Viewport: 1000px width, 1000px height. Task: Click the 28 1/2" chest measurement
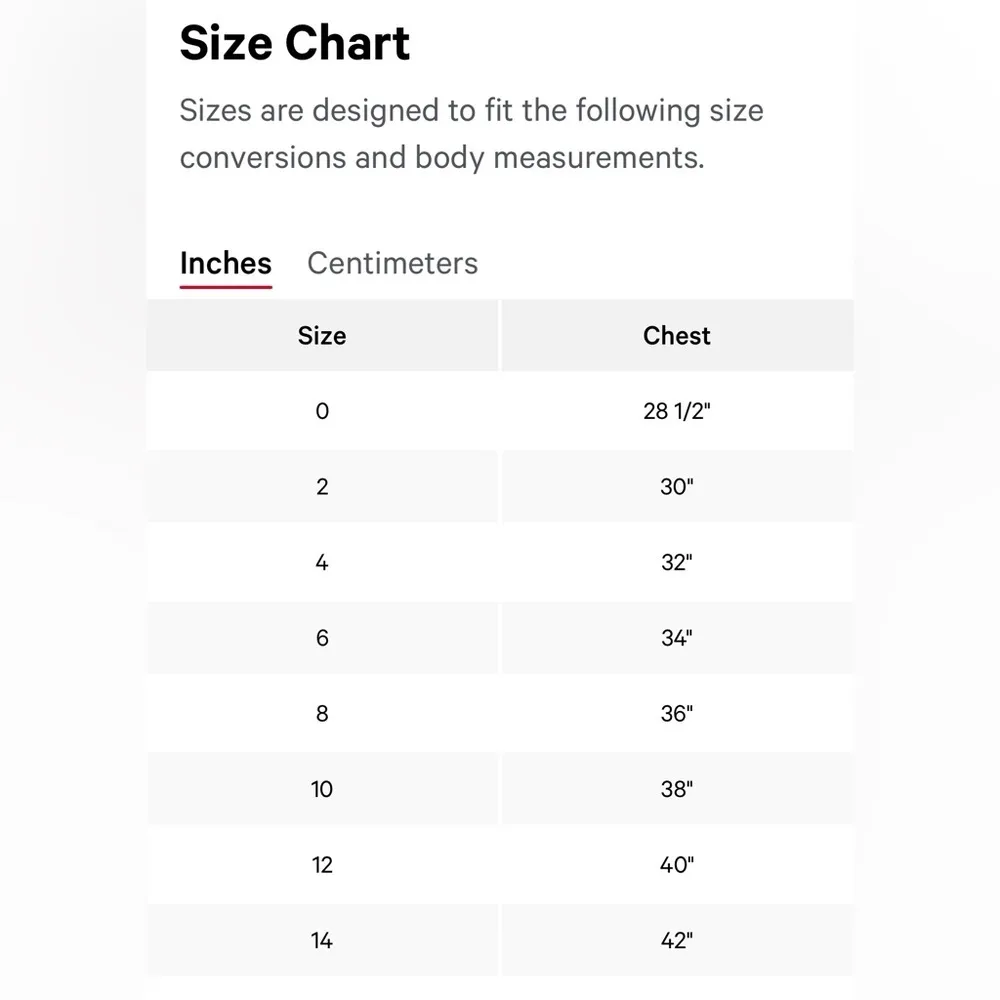click(x=677, y=411)
